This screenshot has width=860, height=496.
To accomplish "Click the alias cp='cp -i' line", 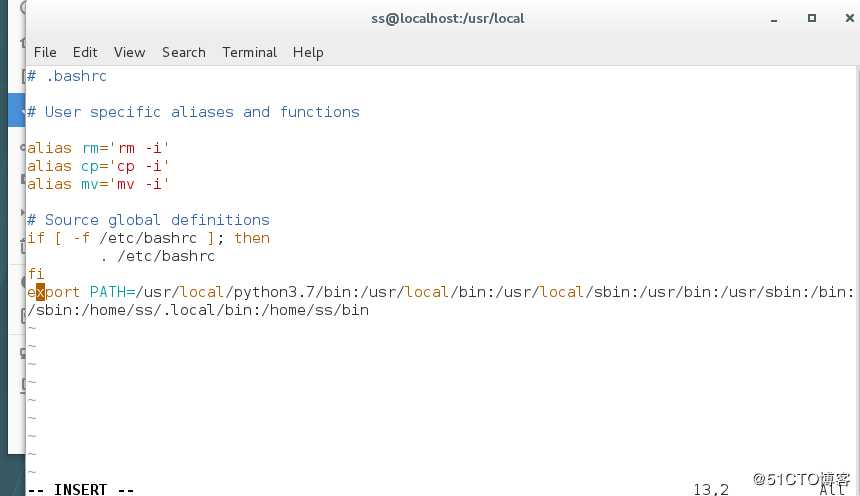I will click(x=98, y=166).
